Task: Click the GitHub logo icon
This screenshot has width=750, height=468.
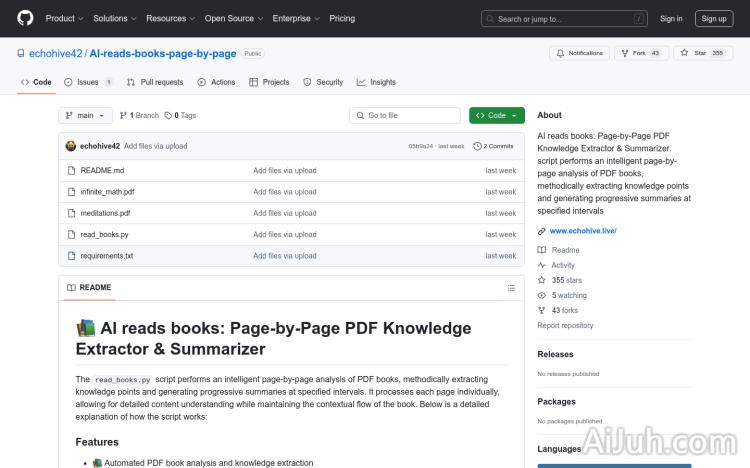Action: pos(25,18)
